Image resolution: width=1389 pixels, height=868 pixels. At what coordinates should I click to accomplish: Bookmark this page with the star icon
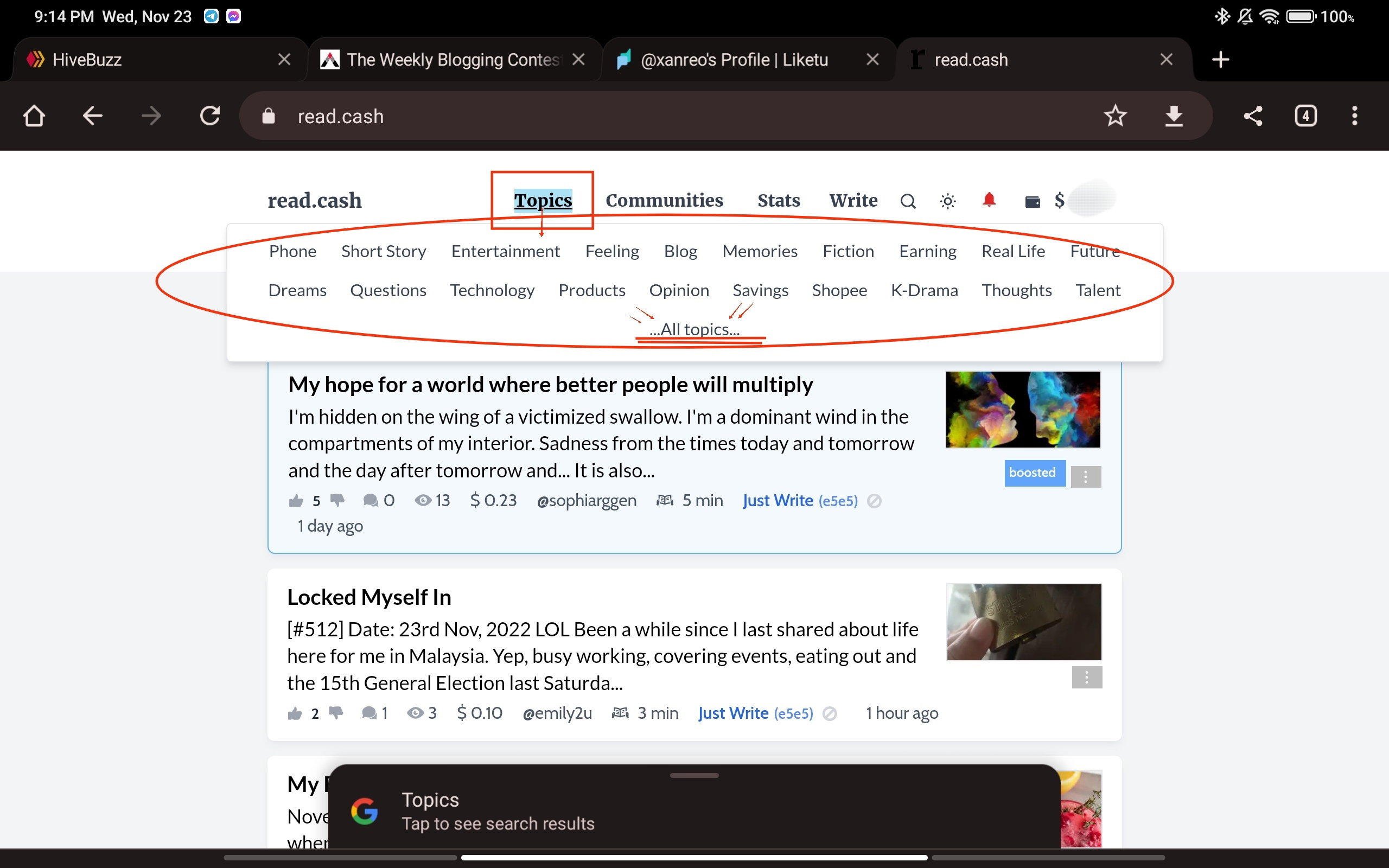1115,116
